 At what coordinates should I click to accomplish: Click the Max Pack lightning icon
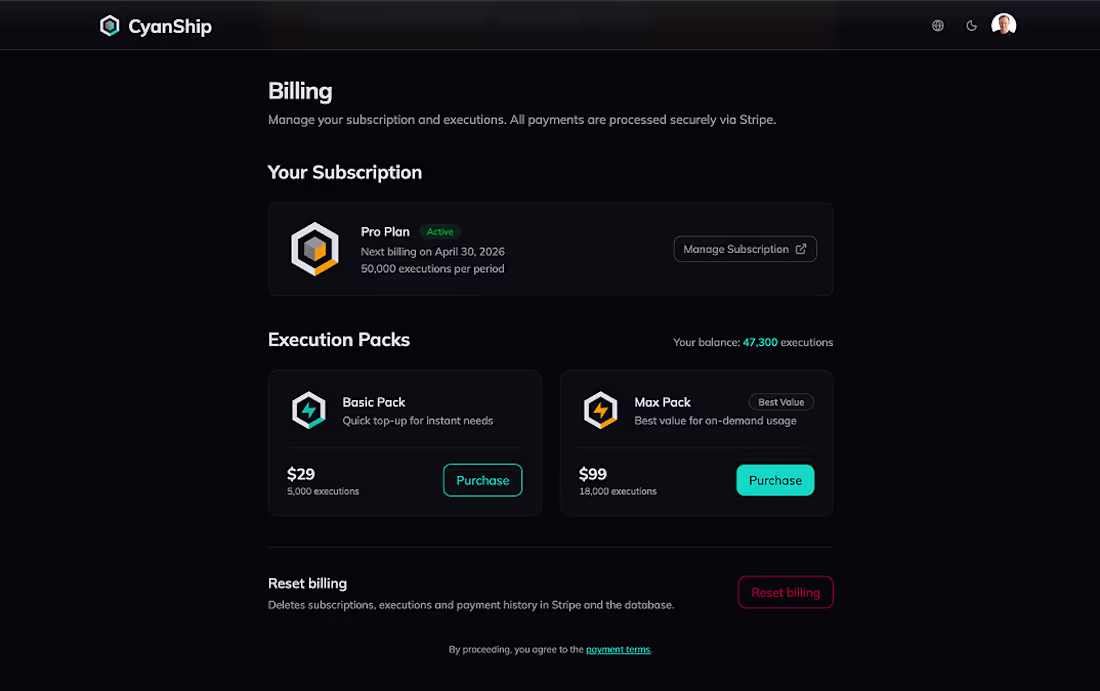coord(601,410)
